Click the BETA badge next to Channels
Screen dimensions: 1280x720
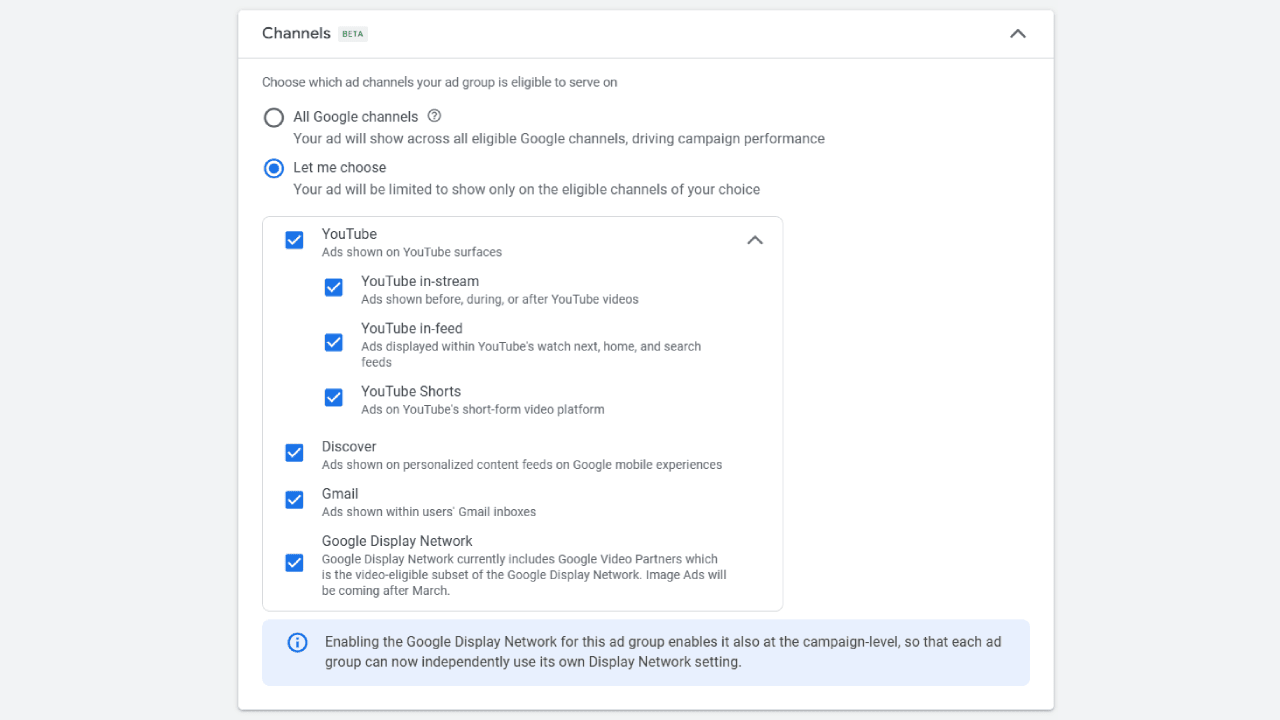click(x=353, y=34)
